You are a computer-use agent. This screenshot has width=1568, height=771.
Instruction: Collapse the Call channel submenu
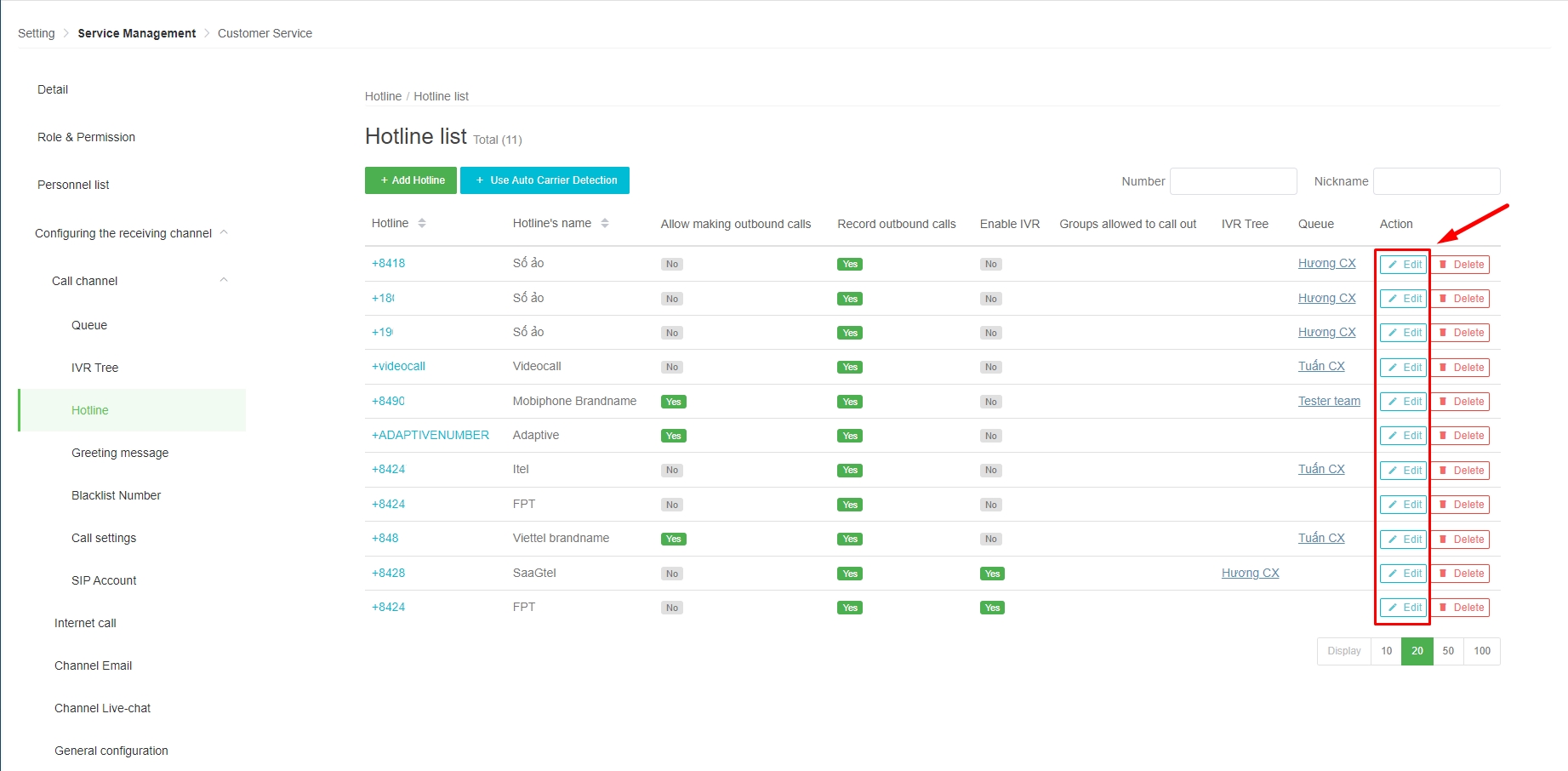coord(224,280)
